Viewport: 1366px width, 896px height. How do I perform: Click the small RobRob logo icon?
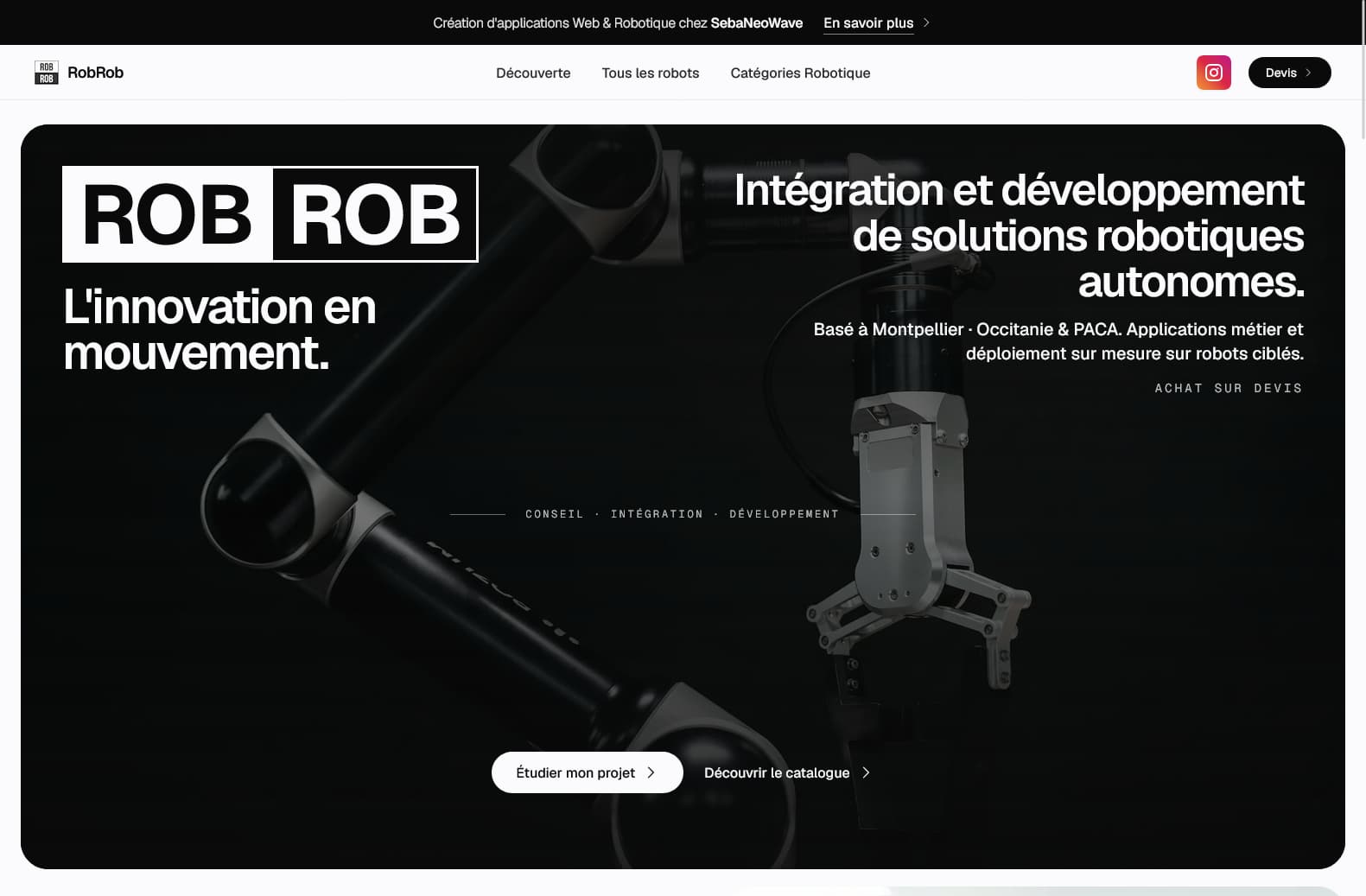coord(47,73)
